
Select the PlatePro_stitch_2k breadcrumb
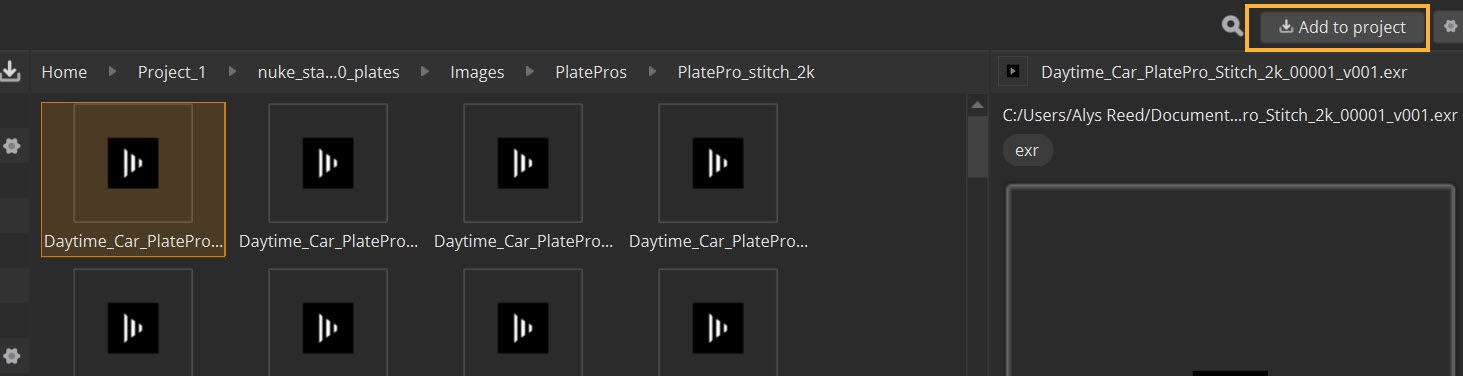(x=746, y=72)
